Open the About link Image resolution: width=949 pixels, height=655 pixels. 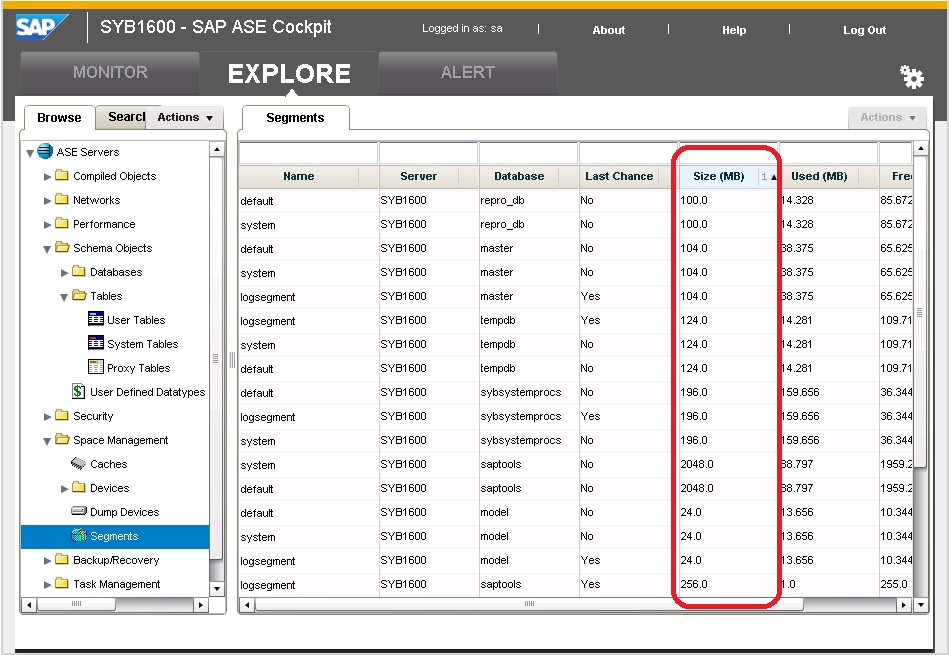(x=608, y=30)
